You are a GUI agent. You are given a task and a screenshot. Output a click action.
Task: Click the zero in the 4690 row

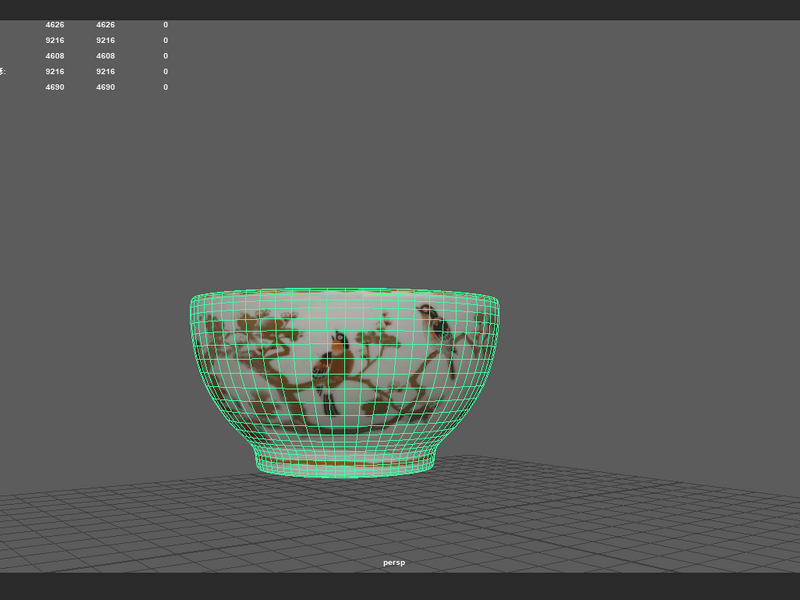click(165, 87)
